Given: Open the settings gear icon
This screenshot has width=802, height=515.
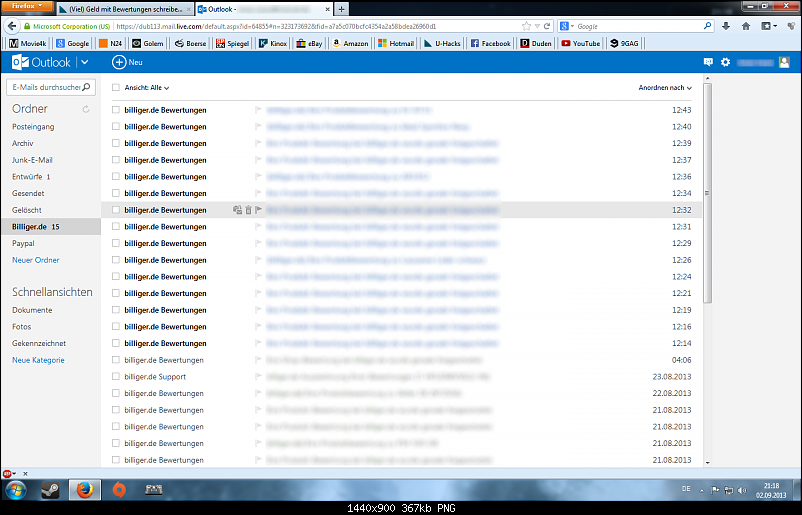Looking at the screenshot, I should pos(725,62).
